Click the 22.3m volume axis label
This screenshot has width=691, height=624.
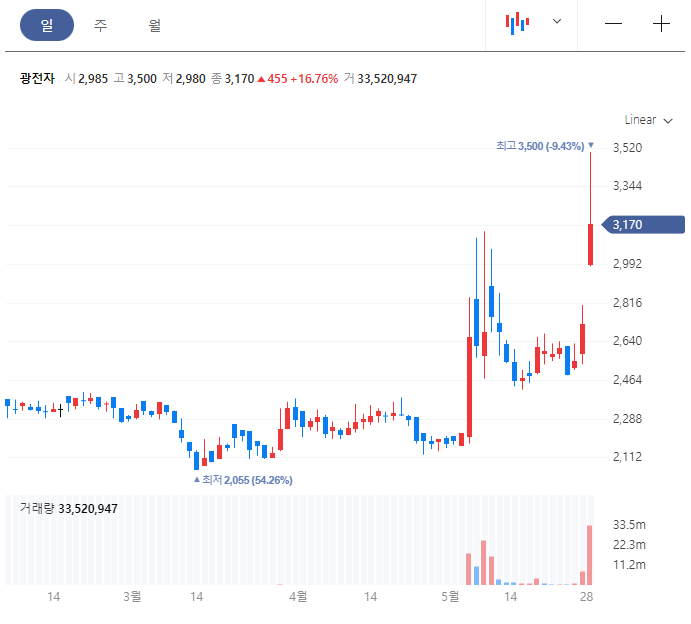tap(629, 545)
